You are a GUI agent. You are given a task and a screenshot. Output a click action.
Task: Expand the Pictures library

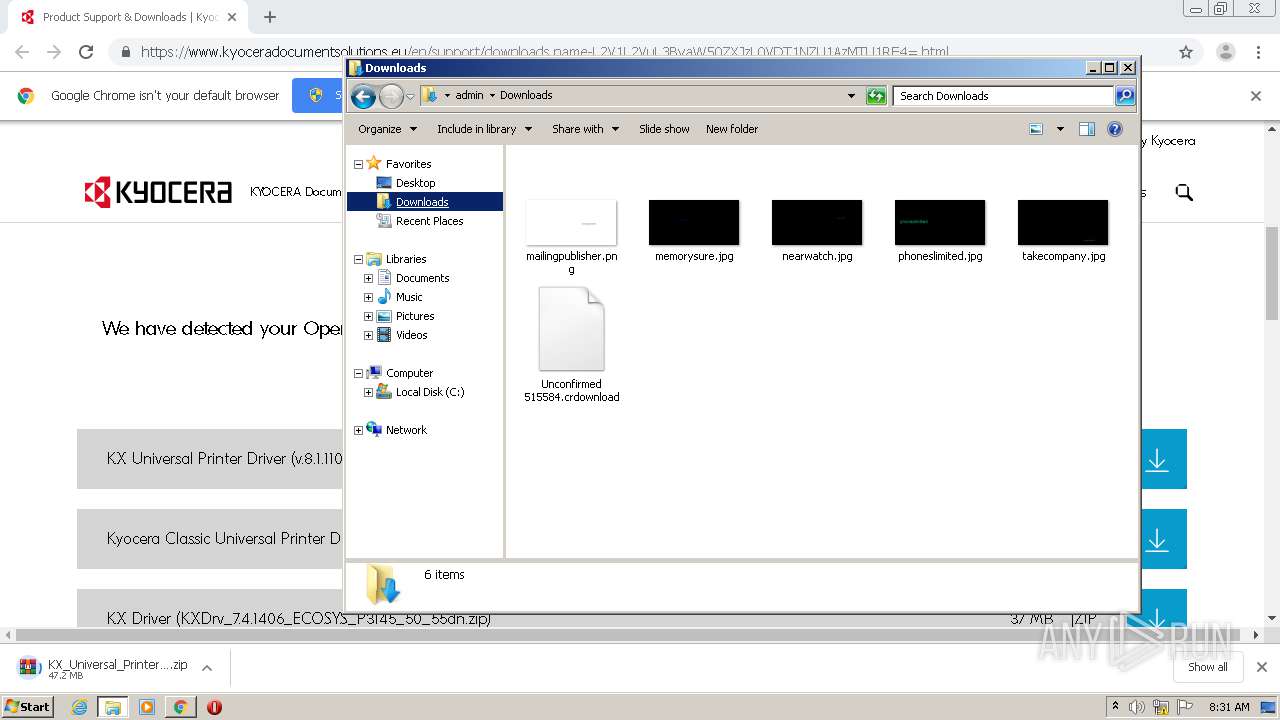pyautogui.click(x=368, y=316)
